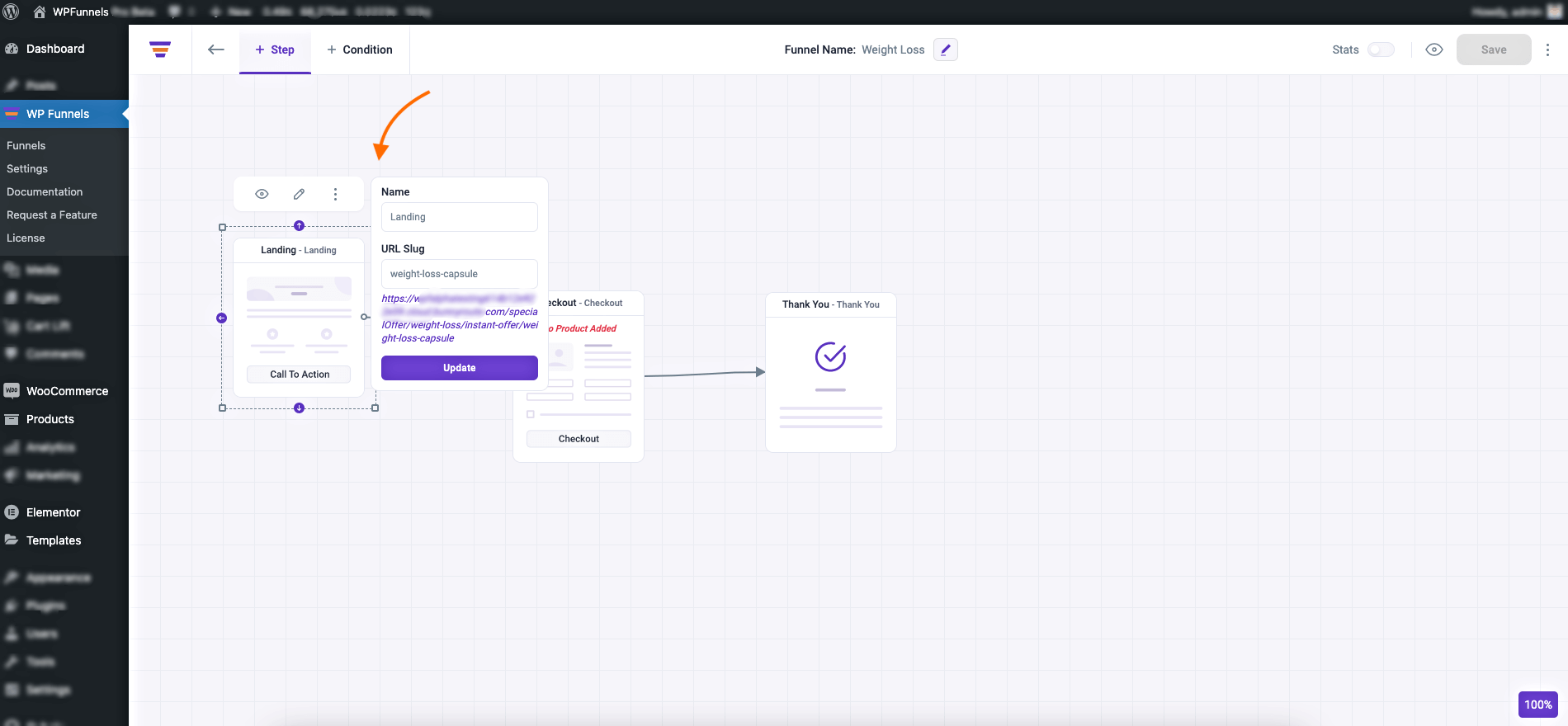The height and width of the screenshot is (726, 1568).
Task: Edit the Landing step with the pencil icon
Action: pyautogui.click(x=299, y=194)
